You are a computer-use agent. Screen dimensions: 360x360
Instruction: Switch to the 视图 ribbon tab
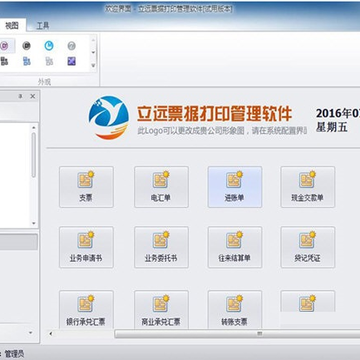pyautogui.click(x=12, y=25)
